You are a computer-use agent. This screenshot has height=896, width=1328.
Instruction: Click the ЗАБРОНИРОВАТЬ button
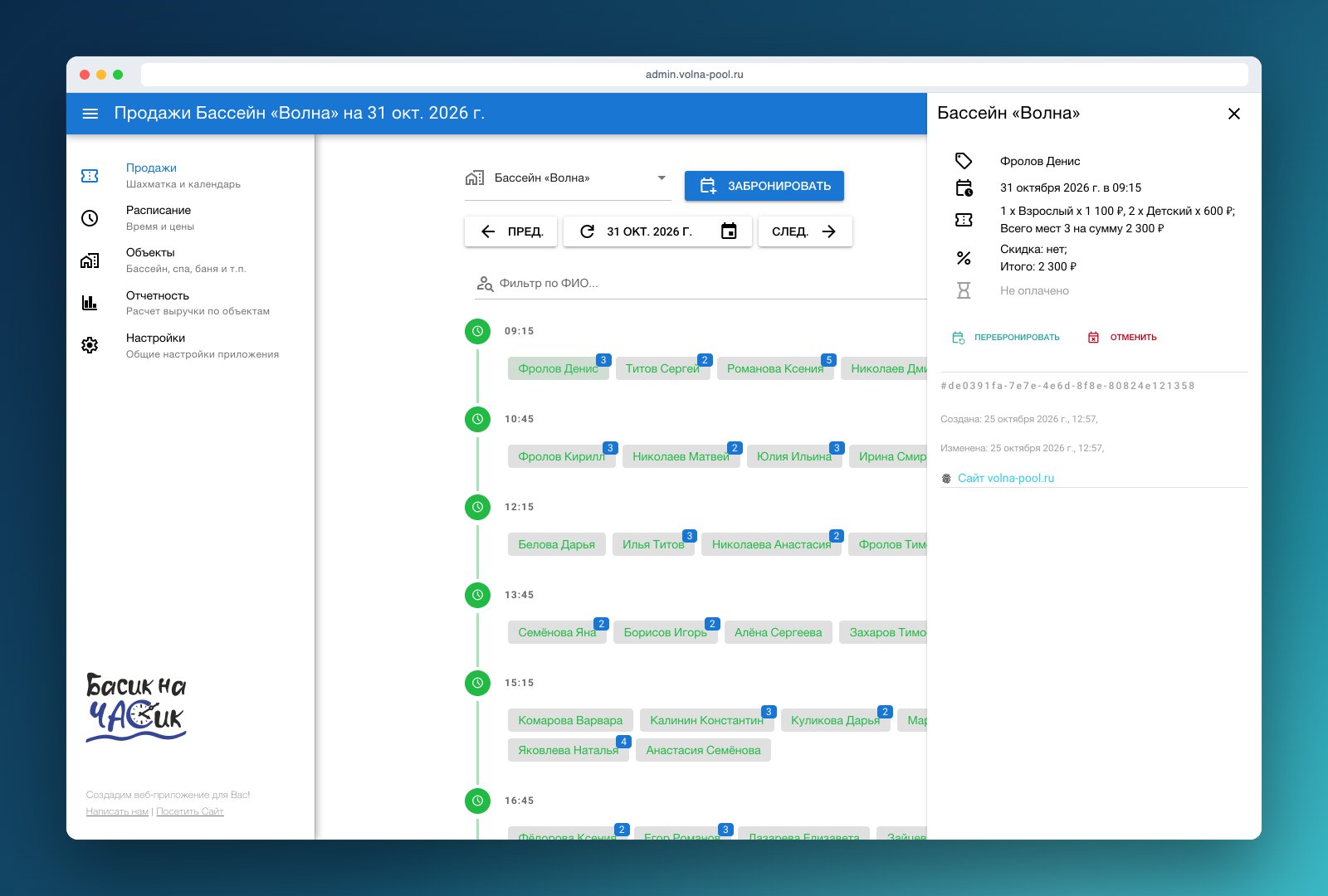pos(764,186)
